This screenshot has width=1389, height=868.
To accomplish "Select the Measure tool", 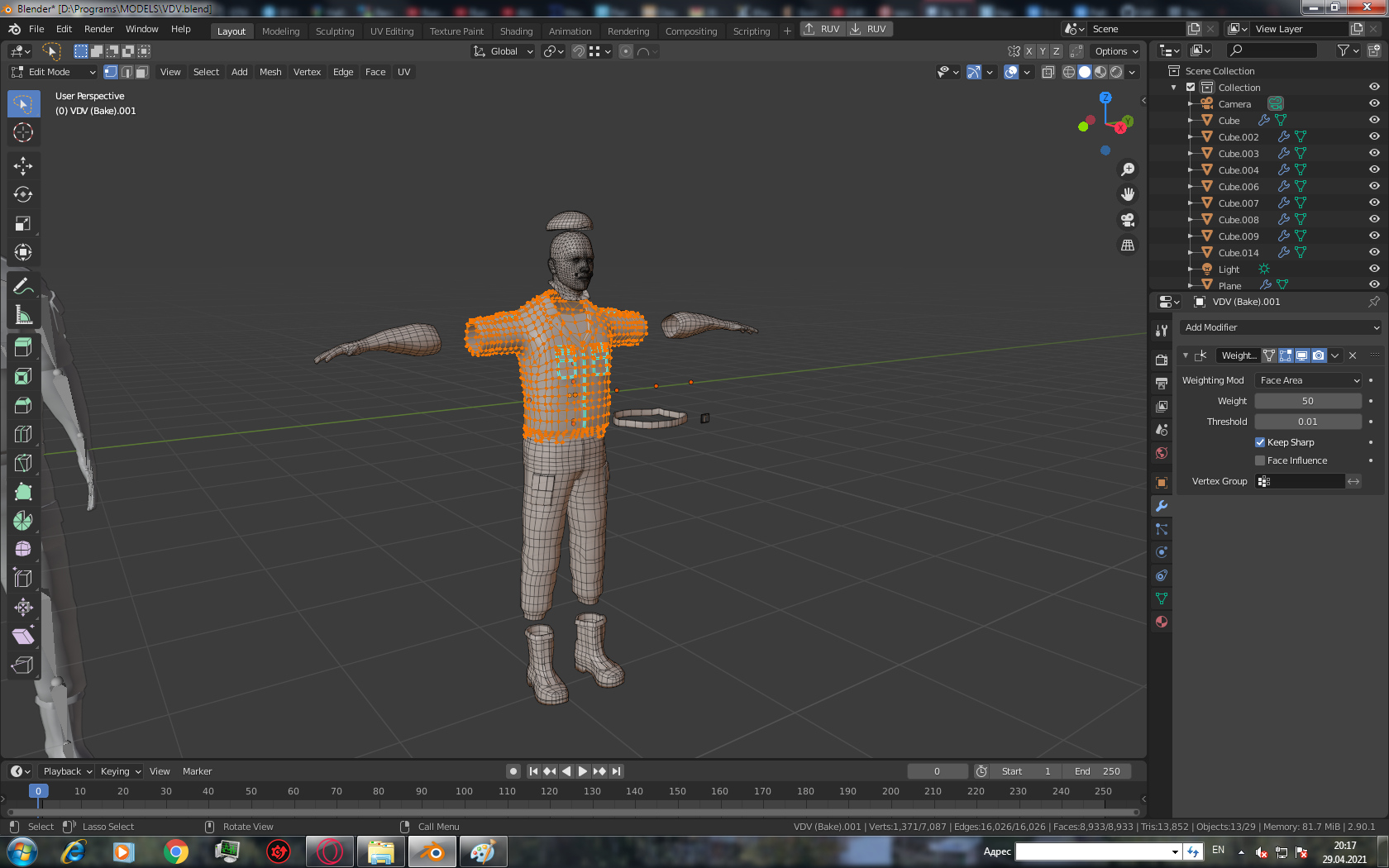I will tap(23, 315).
